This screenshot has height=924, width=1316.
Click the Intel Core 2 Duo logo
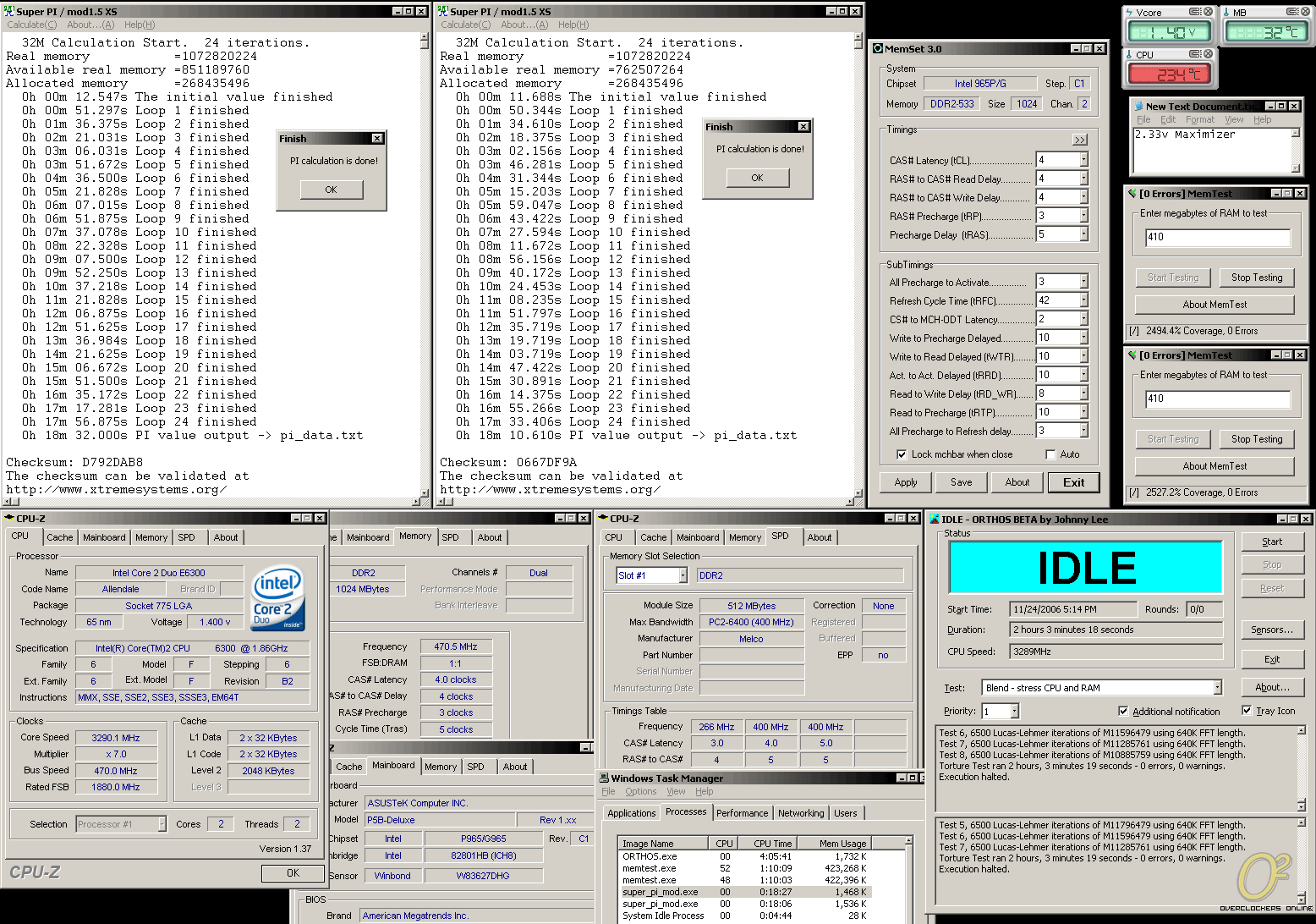point(278,597)
